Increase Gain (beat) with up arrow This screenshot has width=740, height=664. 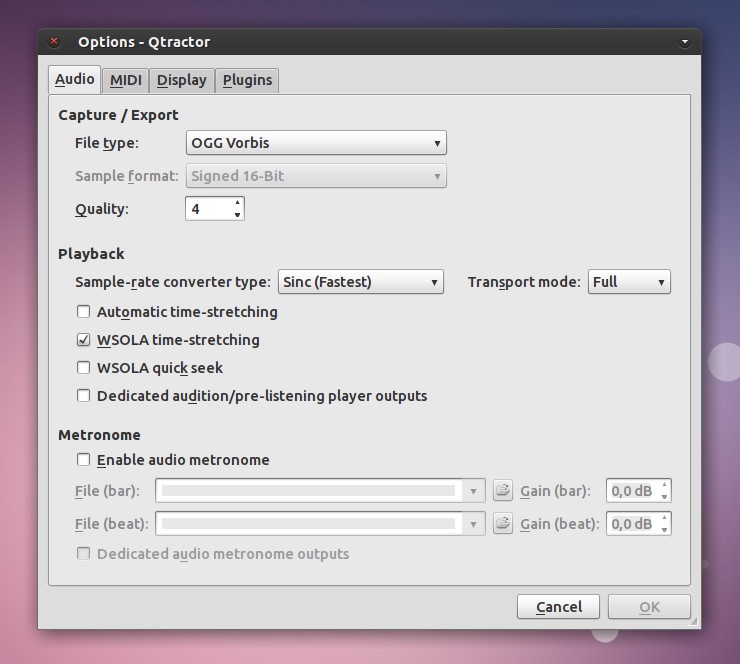(664, 518)
